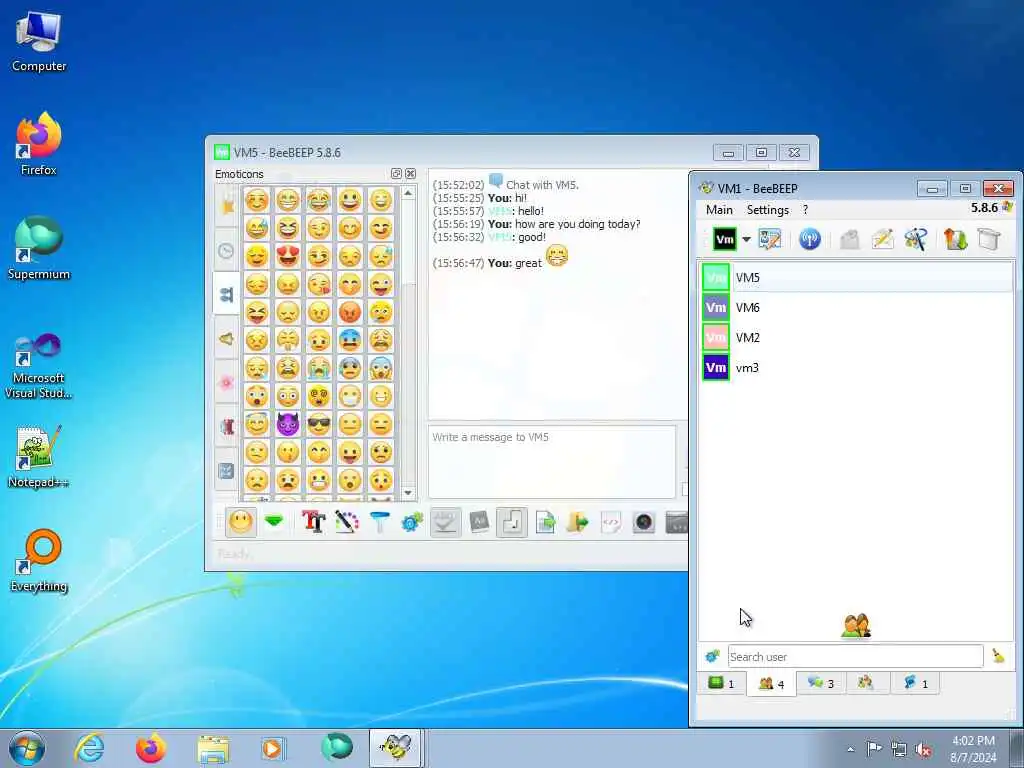Click the black Vm user avatar button
The image size is (1024, 768).
tap(725, 240)
